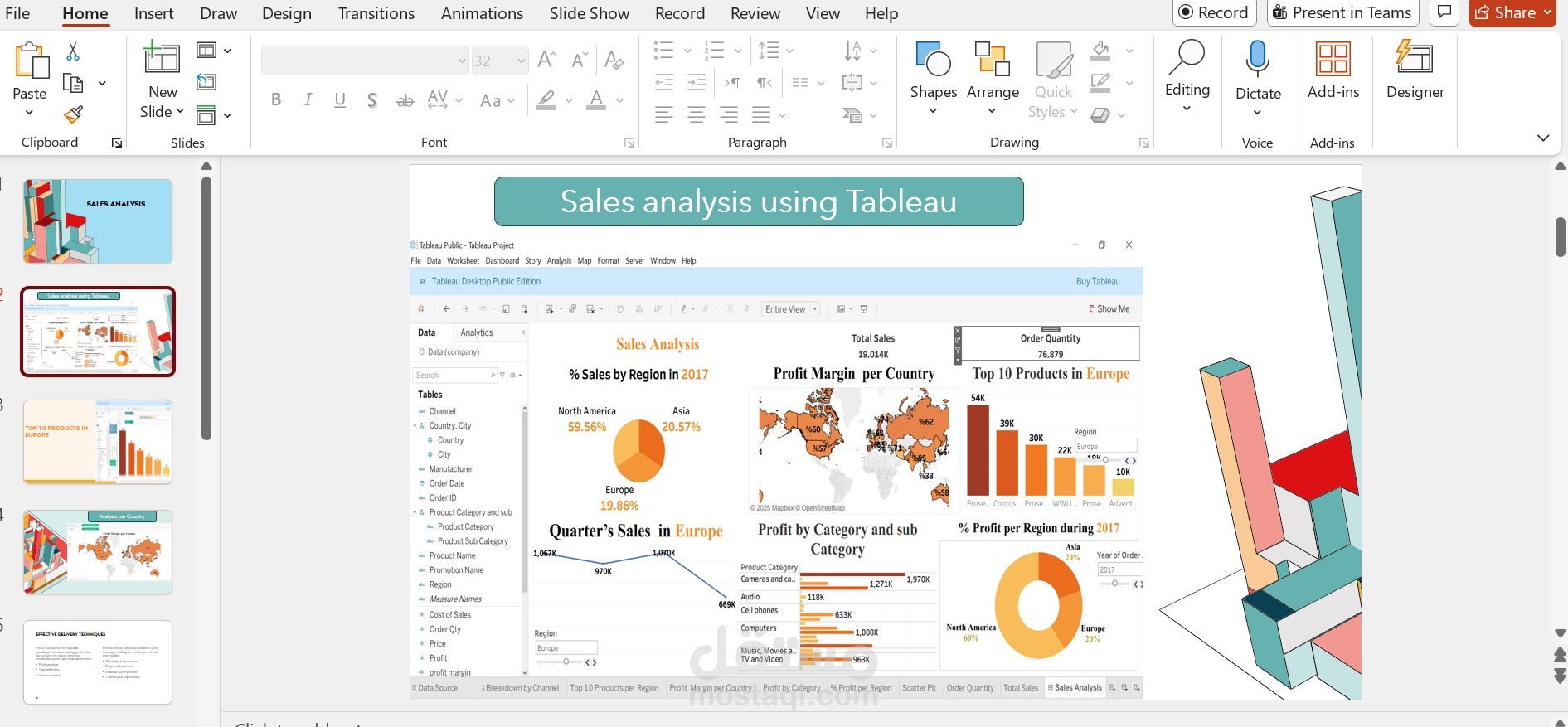This screenshot has height=727, width=1568.
Task: Open the File menu
Action: click(17, 13)
